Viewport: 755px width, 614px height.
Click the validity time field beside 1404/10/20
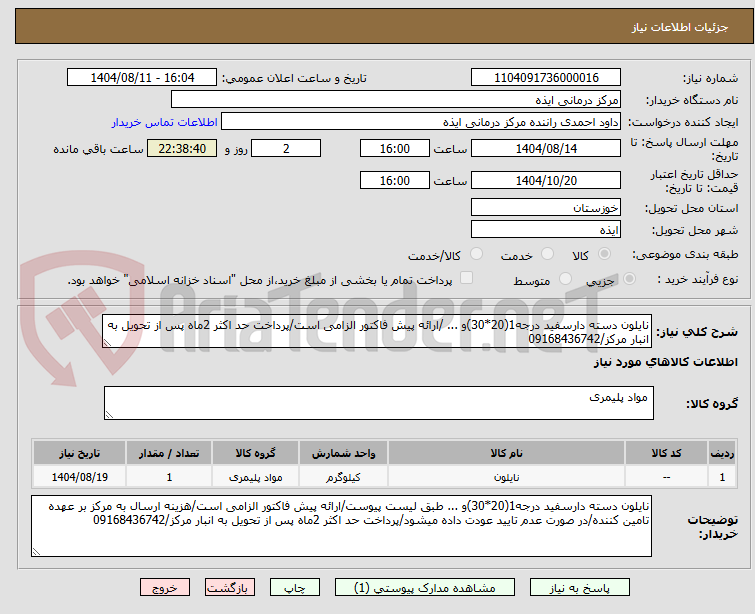tap(395, 181)
